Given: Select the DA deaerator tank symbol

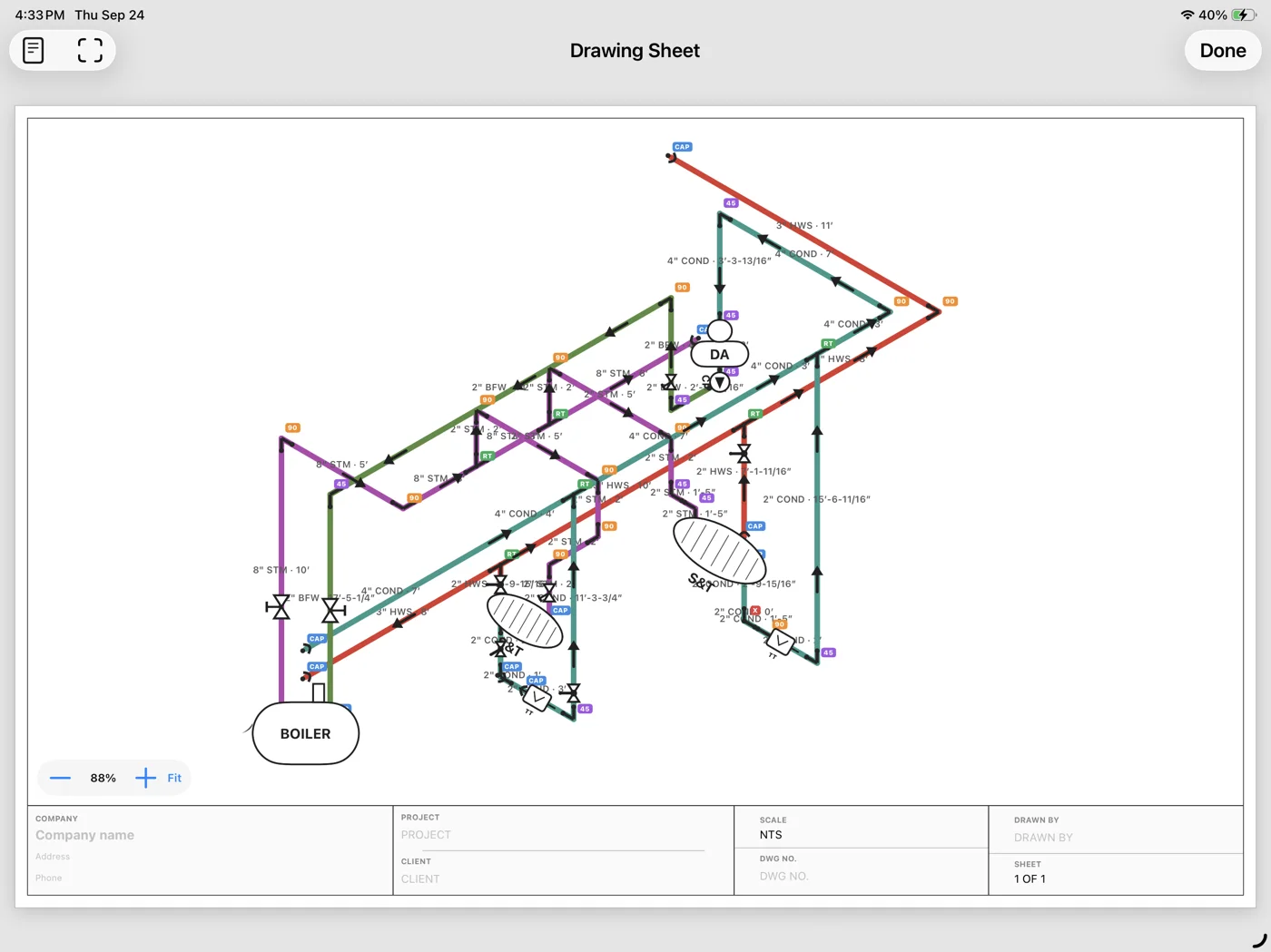Looking at the screenshot, I should pos(720,353).
